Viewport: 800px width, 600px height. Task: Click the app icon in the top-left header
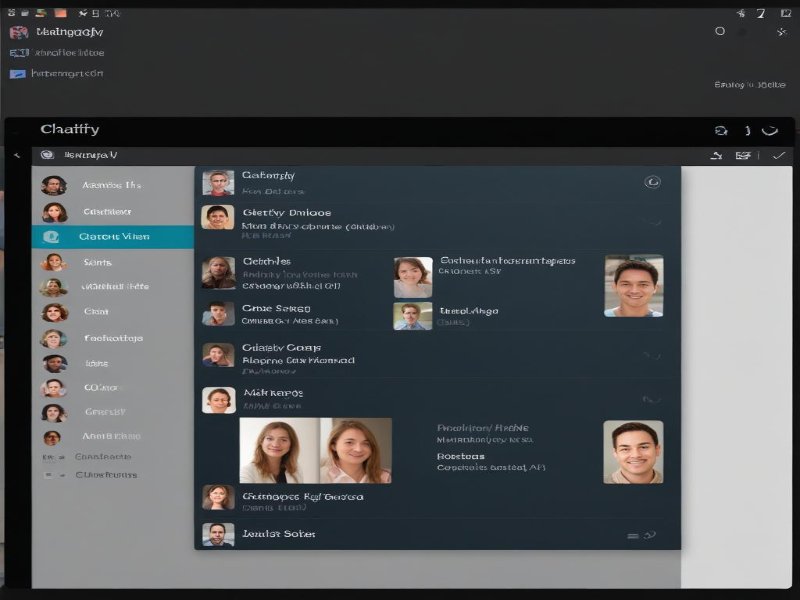click(x=18, y=32)
